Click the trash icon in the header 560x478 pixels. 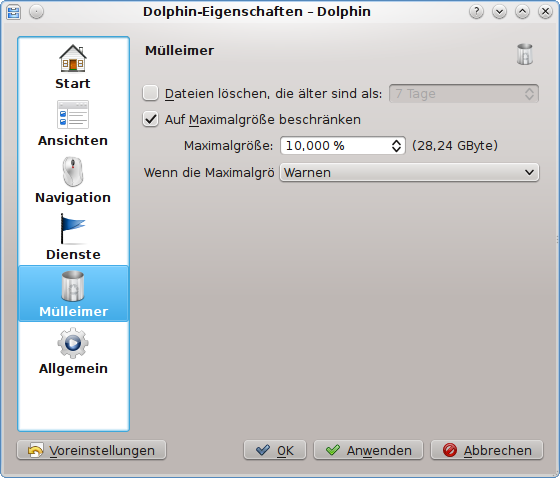tap(525, 54)
